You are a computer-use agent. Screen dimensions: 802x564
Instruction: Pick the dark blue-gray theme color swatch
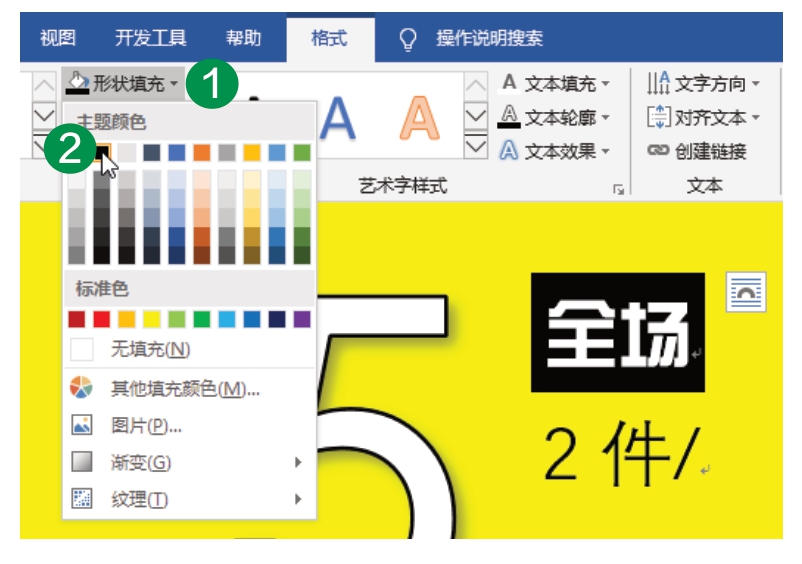point(152,152)
